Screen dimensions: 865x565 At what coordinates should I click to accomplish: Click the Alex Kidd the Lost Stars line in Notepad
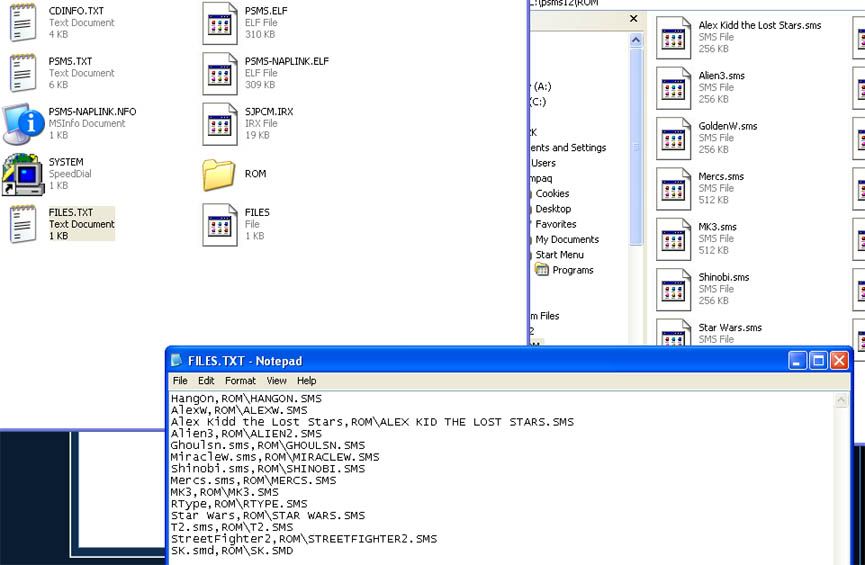(372, 422)
